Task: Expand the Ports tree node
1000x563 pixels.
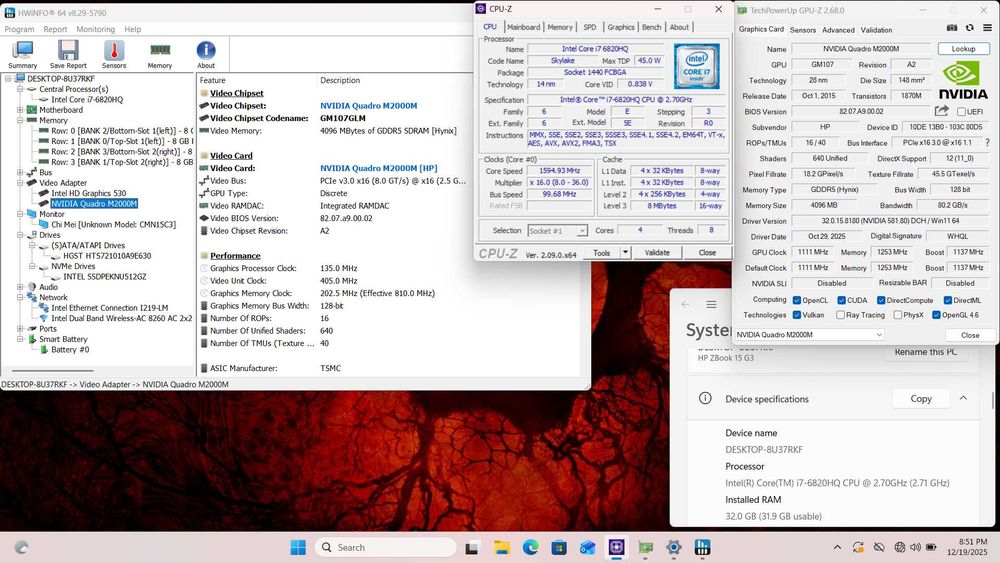Action: tap(20, 328)
